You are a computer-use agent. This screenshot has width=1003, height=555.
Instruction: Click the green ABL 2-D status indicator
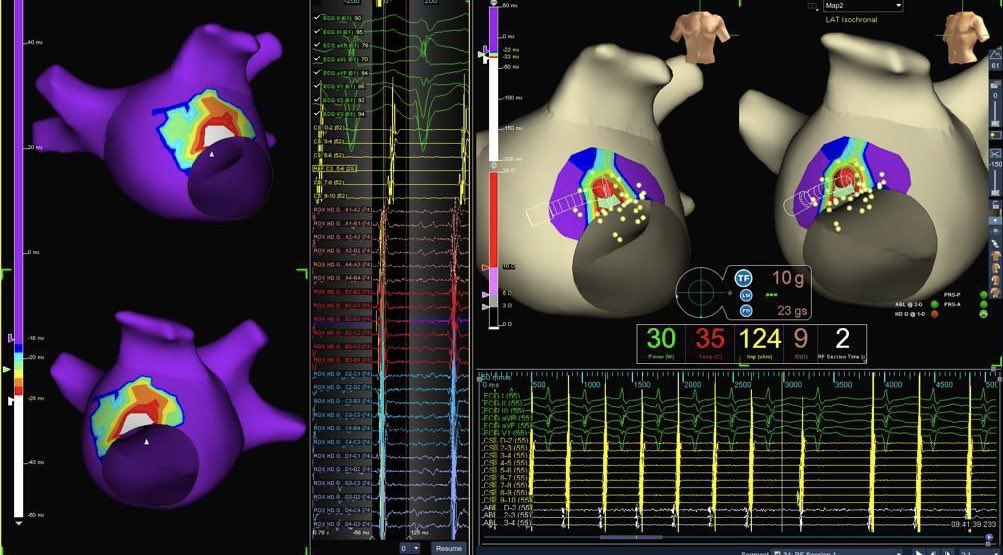[x=933, y=305]
